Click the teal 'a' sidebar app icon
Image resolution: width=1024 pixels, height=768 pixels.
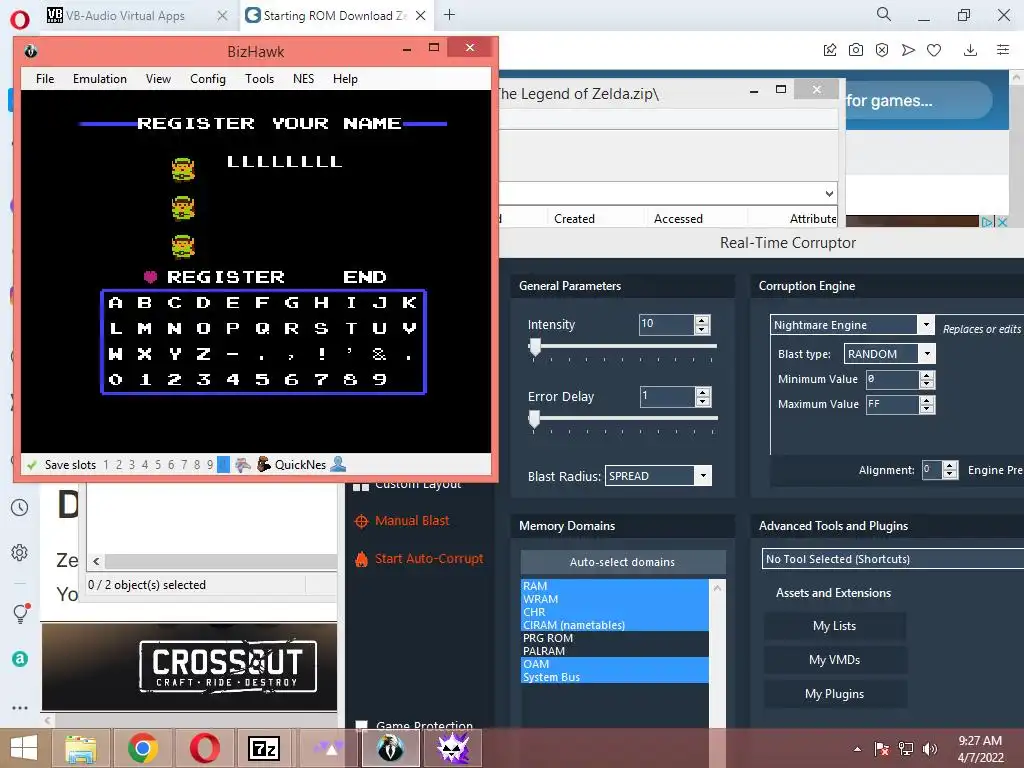tap(20, 659)
